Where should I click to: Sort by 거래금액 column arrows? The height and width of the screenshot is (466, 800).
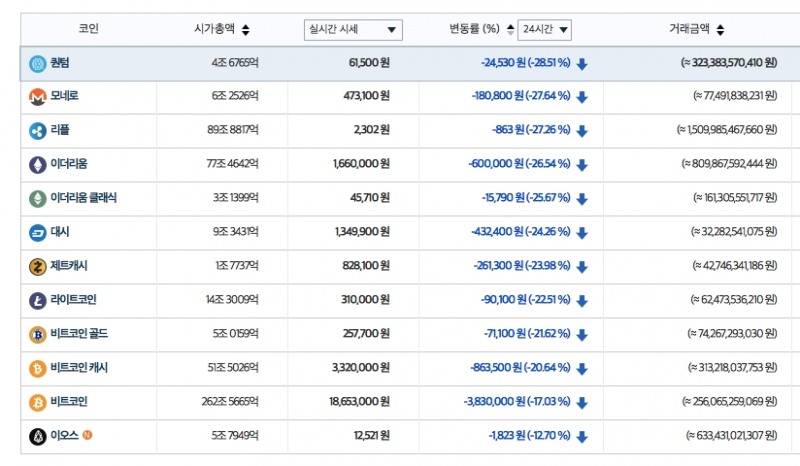720,30
